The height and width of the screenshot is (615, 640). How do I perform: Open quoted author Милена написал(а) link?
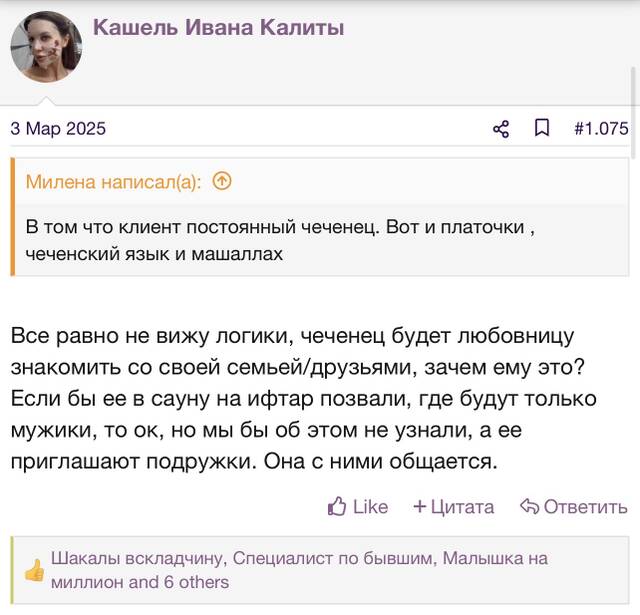pyautogui.click(x=113, y=182)
